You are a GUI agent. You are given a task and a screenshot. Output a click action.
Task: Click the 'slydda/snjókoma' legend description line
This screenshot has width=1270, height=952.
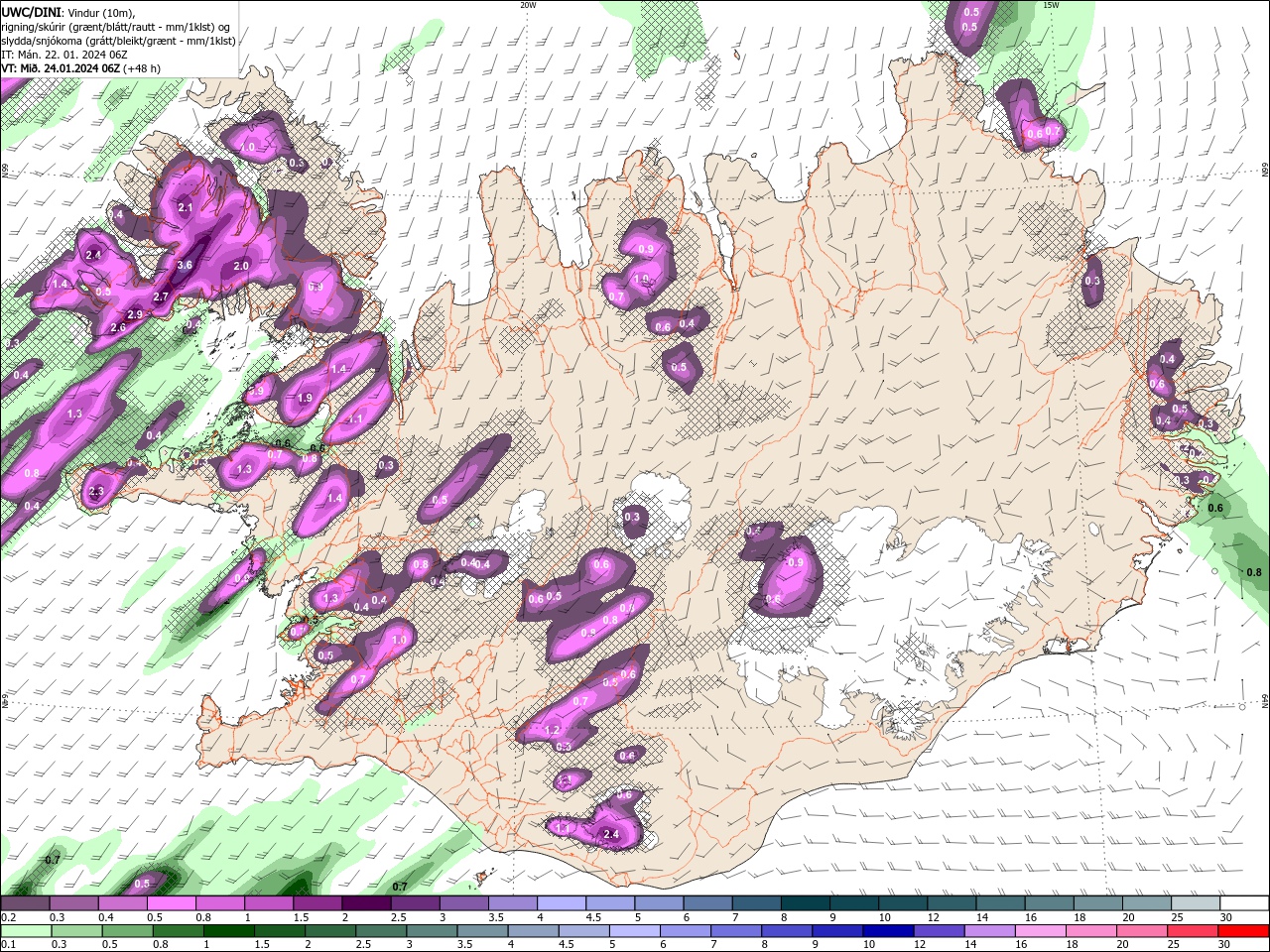pyautogui.click(x=118, y=41)
